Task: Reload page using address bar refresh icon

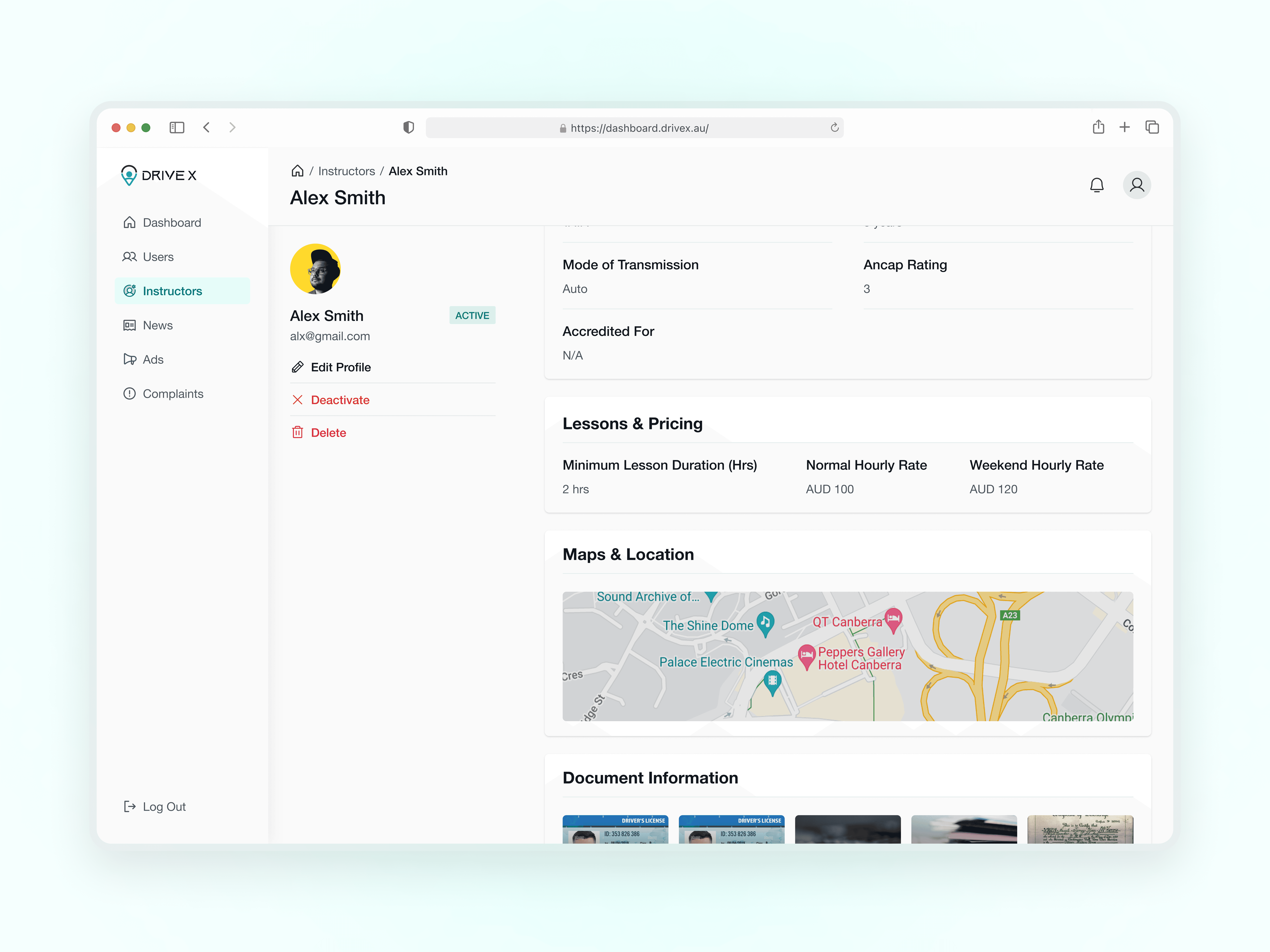Action: pos(834,127)
